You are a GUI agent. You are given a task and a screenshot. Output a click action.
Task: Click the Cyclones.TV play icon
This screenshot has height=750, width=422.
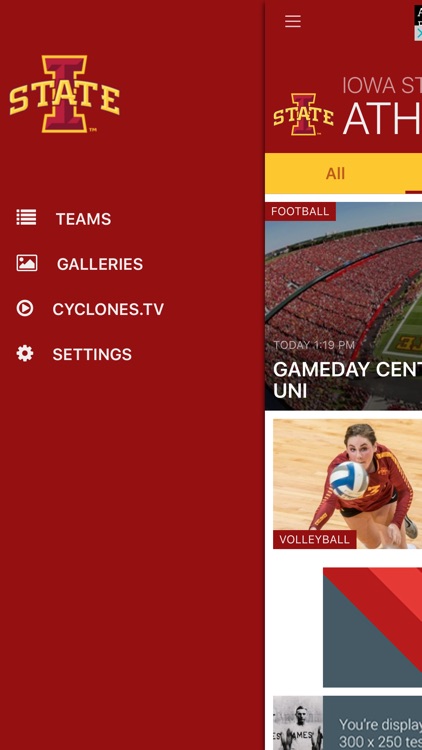click(x=25, y=308)
